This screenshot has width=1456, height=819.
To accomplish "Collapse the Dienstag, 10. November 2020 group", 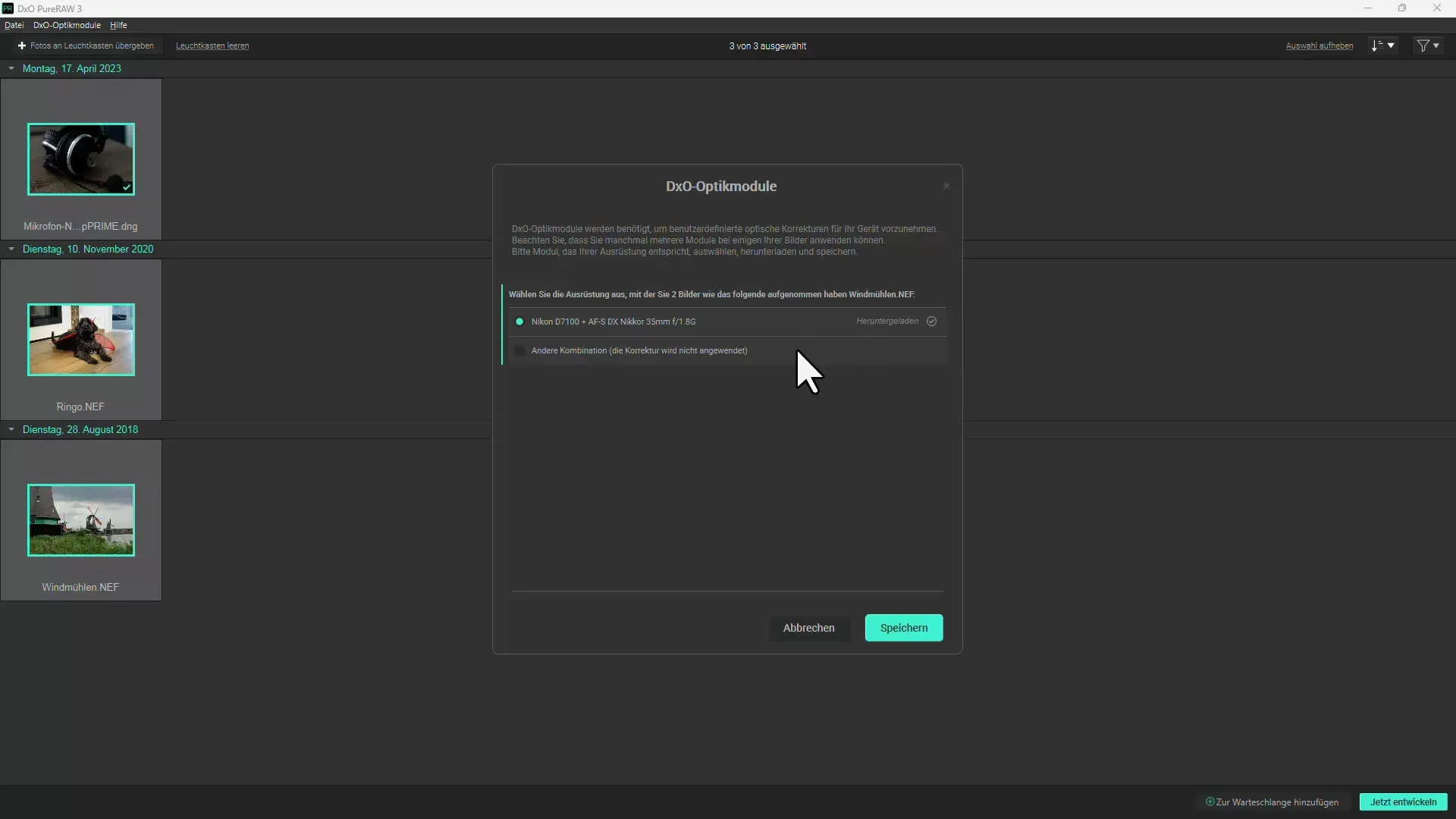I will 11,249.
